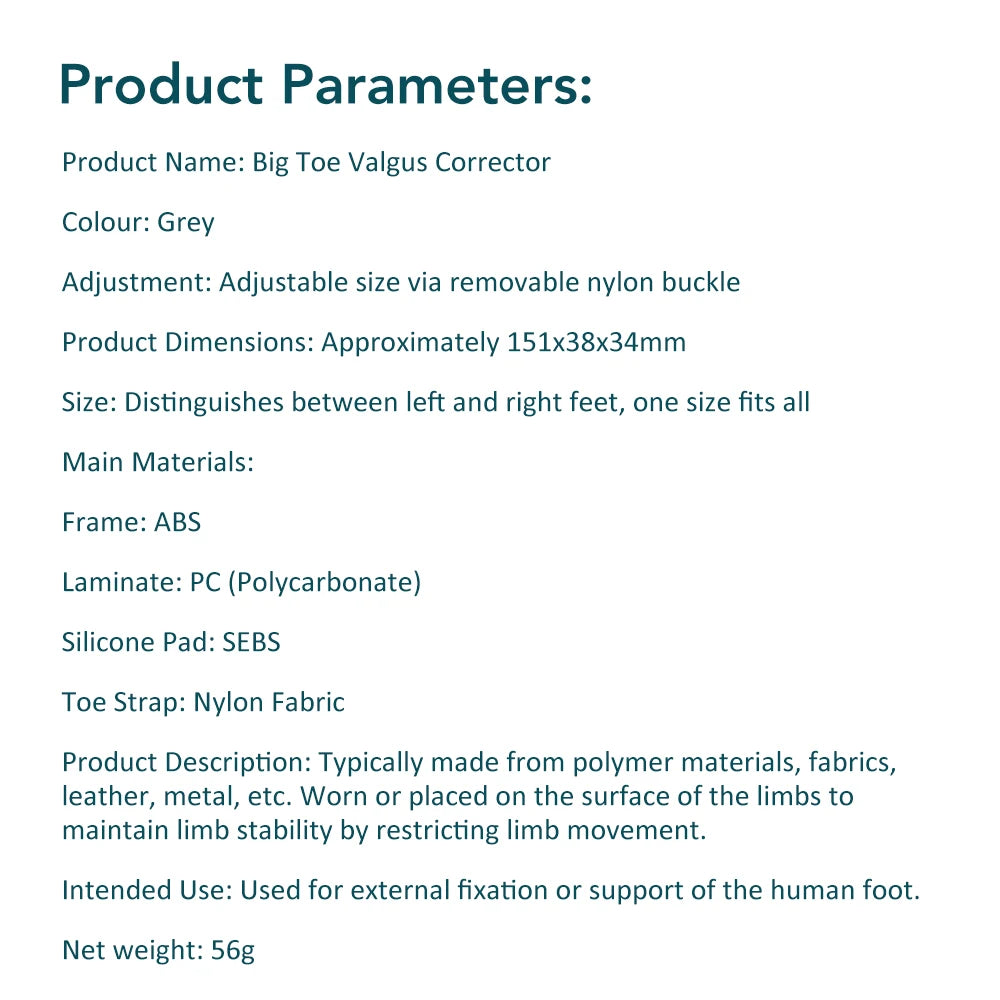Click the Net weight: 56g line
1000x1000 pixels.
[158, 951]
